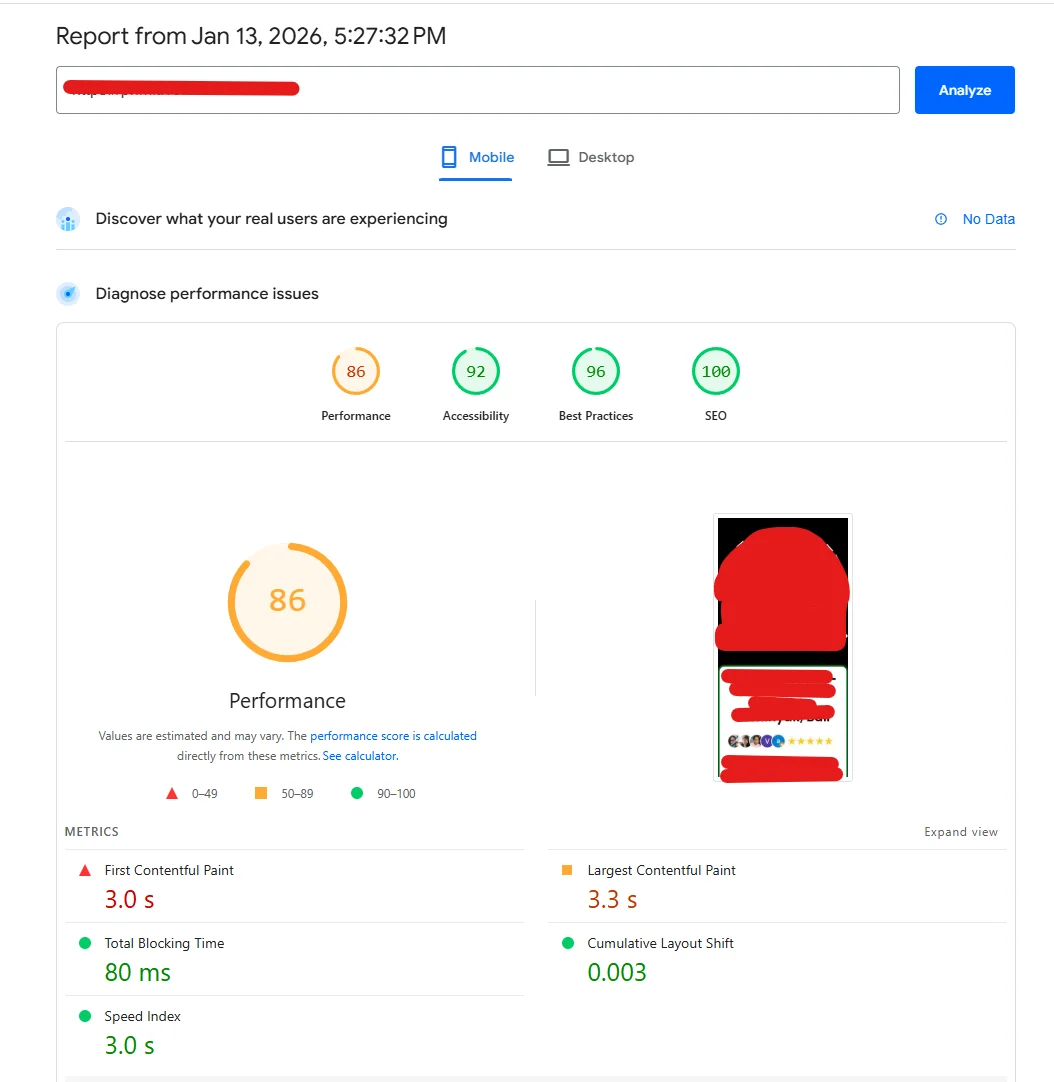This screenshot has width=1054, height=1082.
Task: Click the Analyze button
Action: pyautogui.click(x=963, y=89)
